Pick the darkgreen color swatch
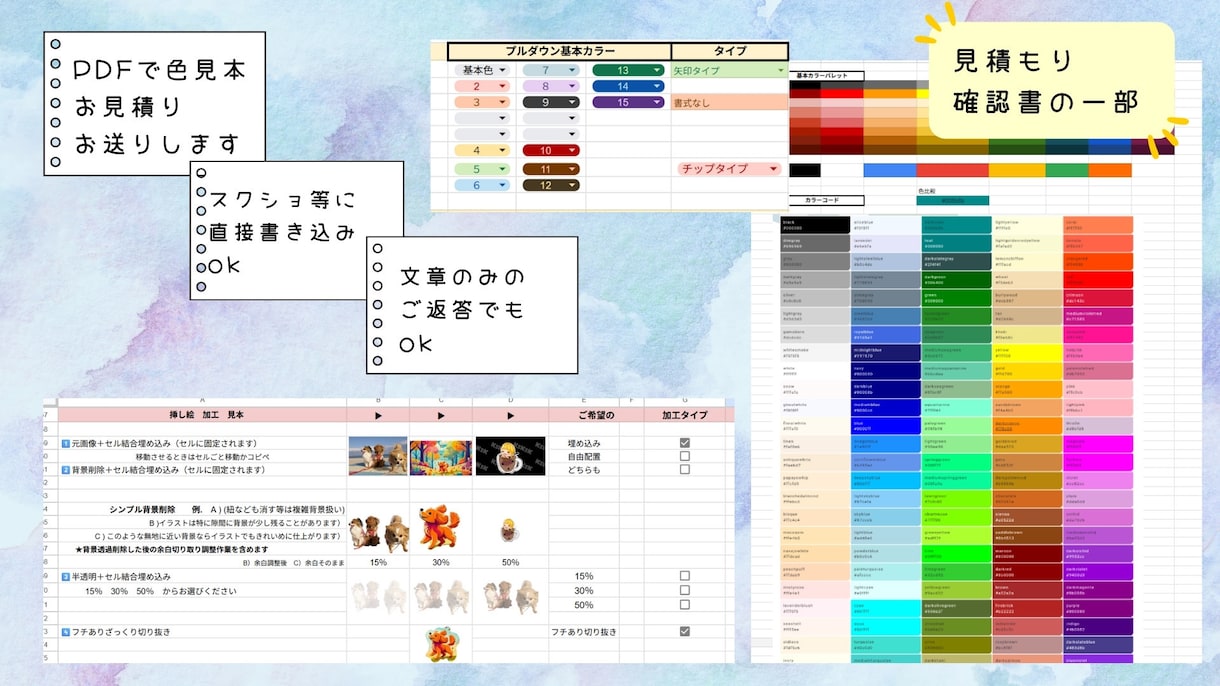 coord(956,279)
